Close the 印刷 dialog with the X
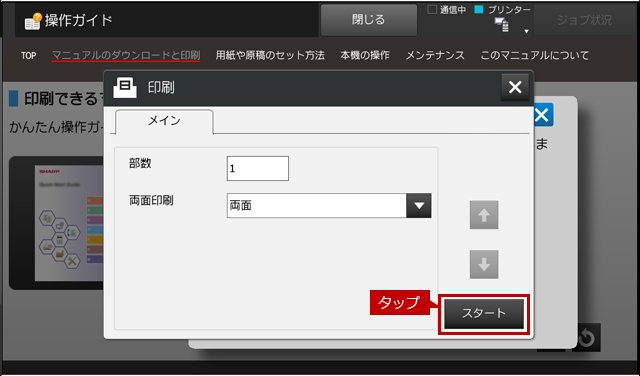This screenshot has width=640, height=376. pyautogui.click(x=515, y=87)
